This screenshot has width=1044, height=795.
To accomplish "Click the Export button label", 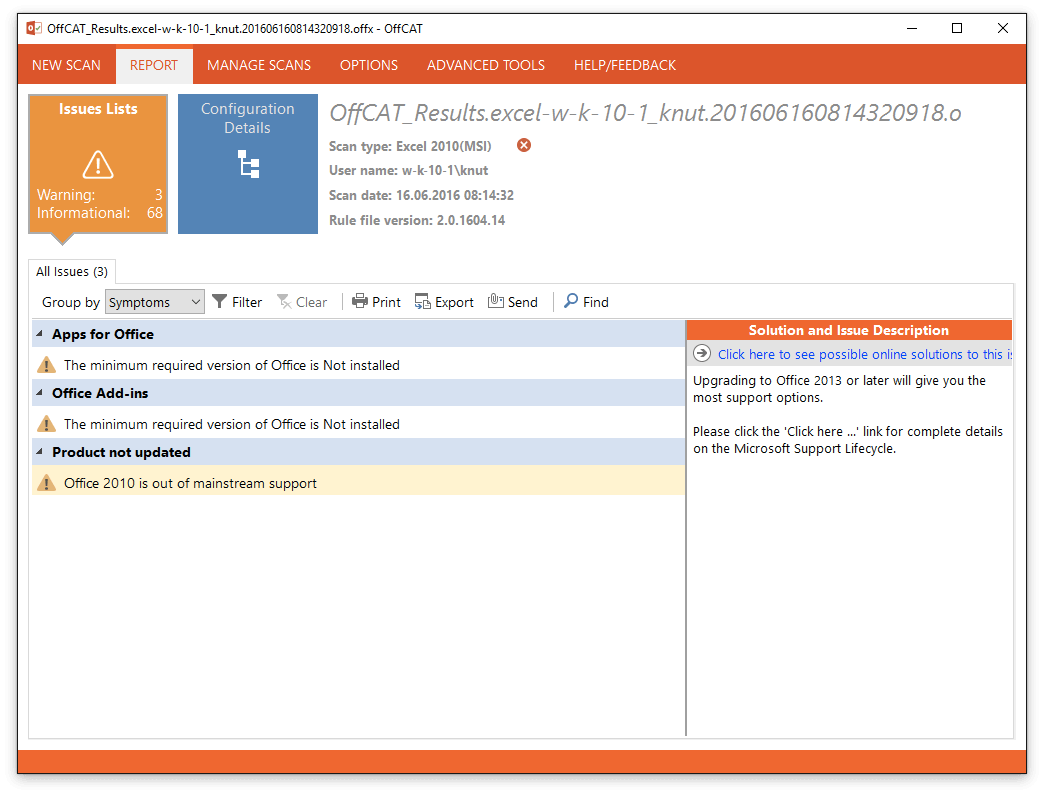I will pos(454,302).
